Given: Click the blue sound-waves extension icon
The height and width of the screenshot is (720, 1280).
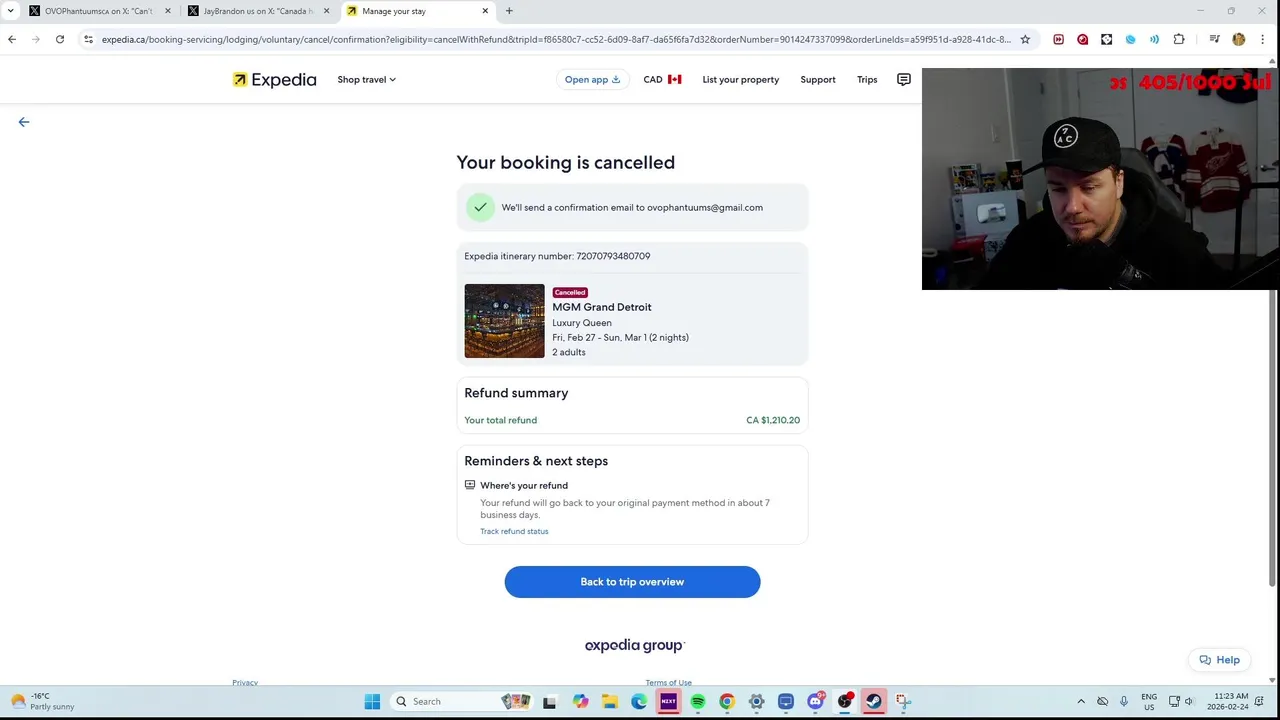Looking at the screenshot, I should tap(1154, 39).
